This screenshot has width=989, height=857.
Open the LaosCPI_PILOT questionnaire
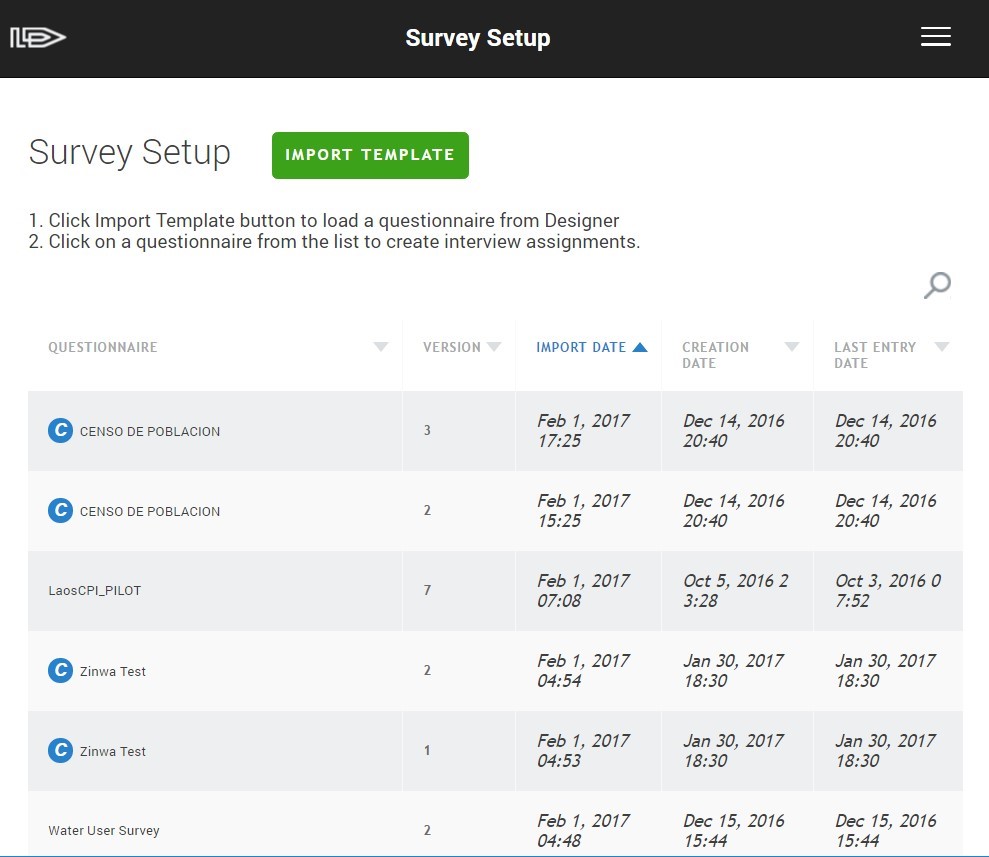(x=95, y=591)
